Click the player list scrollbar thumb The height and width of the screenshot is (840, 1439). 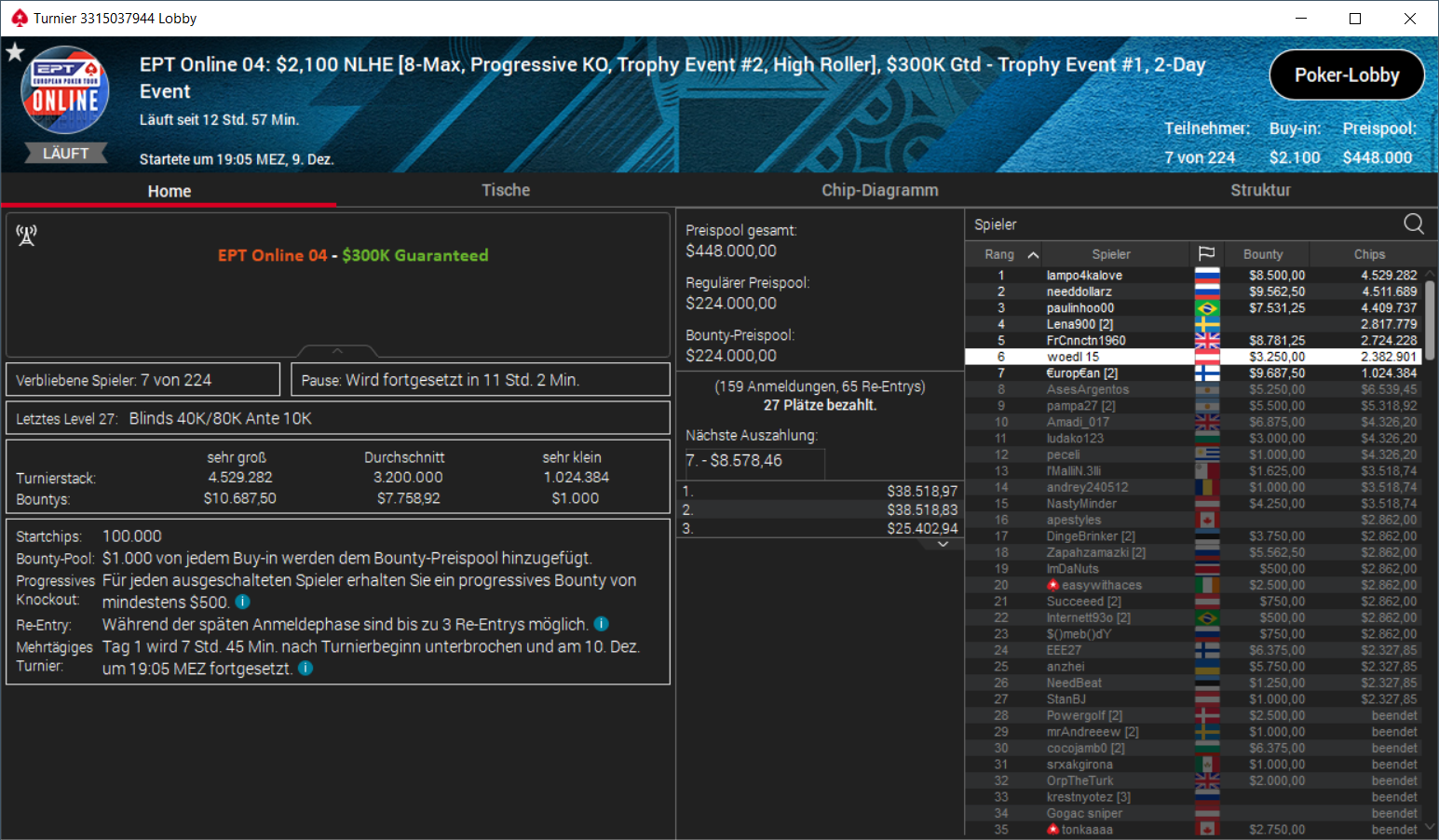(1430, 319)
